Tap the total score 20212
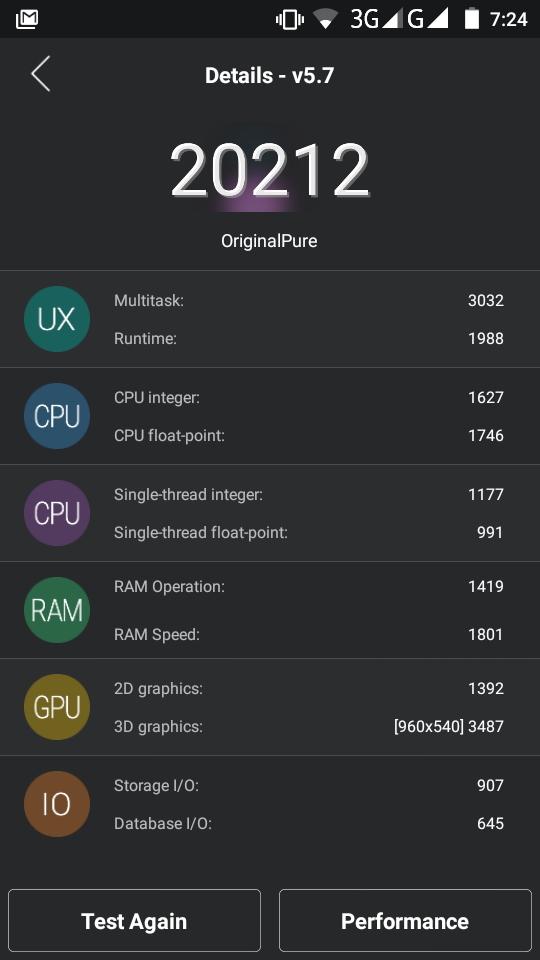Viewport: 540px width, 960px height. pos(269,170)
